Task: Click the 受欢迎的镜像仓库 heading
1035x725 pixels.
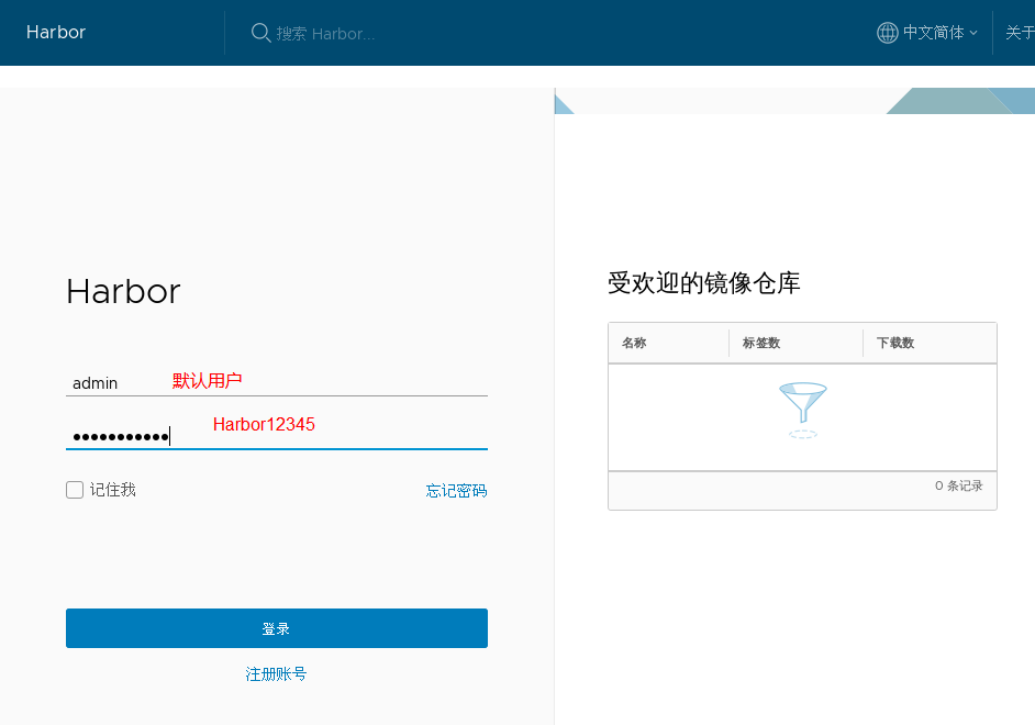Action: [704, 283]
